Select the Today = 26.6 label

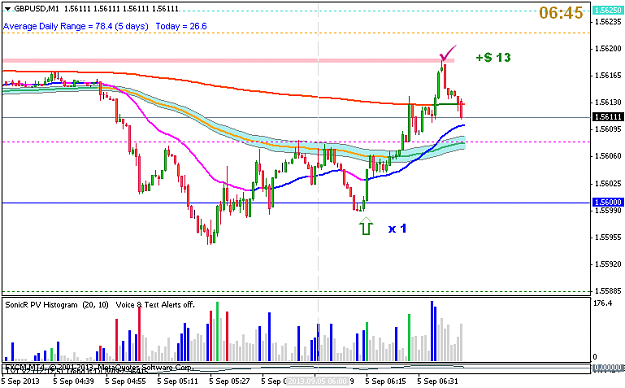(181, 26)
